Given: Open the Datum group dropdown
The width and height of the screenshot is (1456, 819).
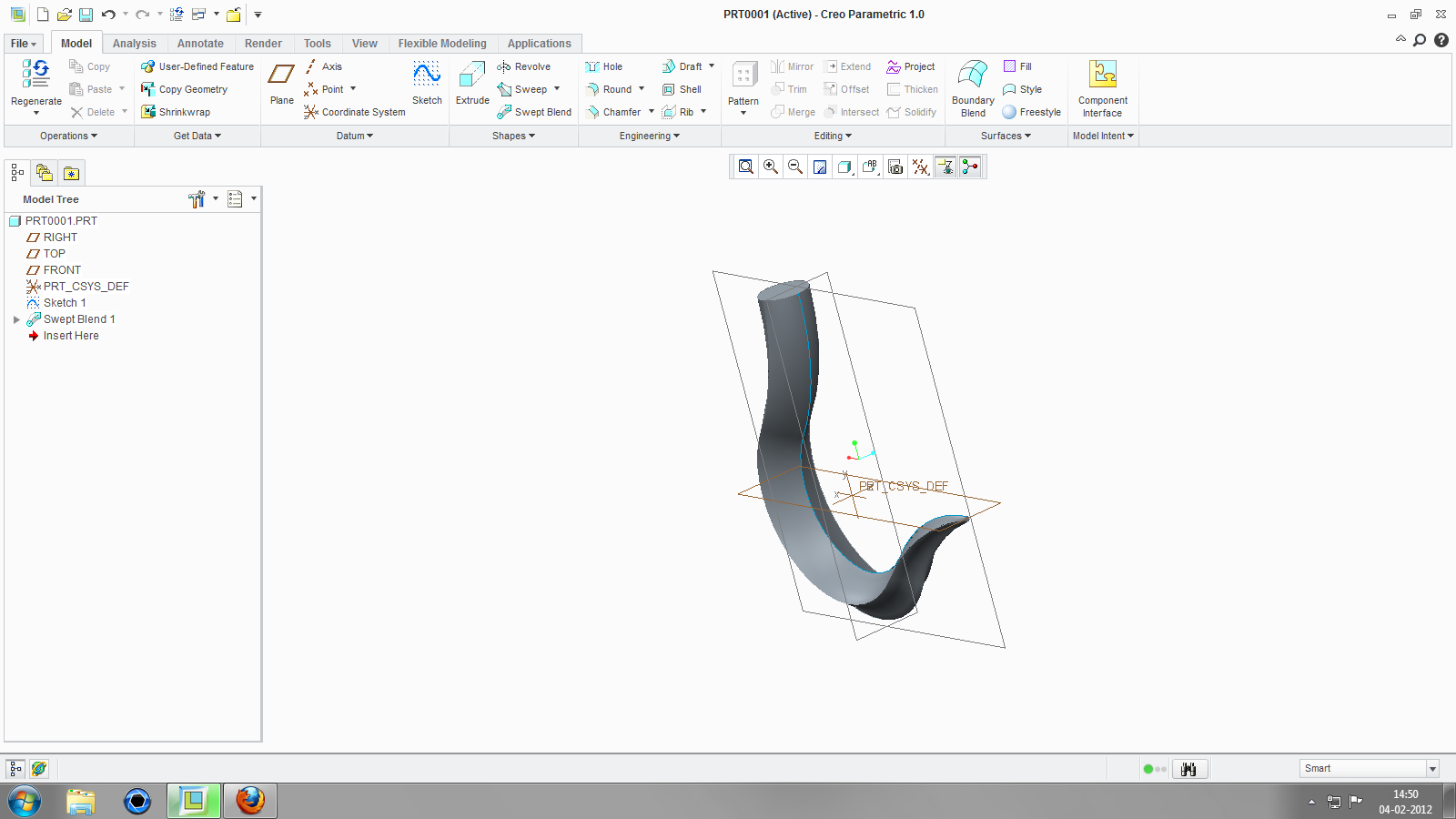Looking at the screenshot, I should pos(355,136).
